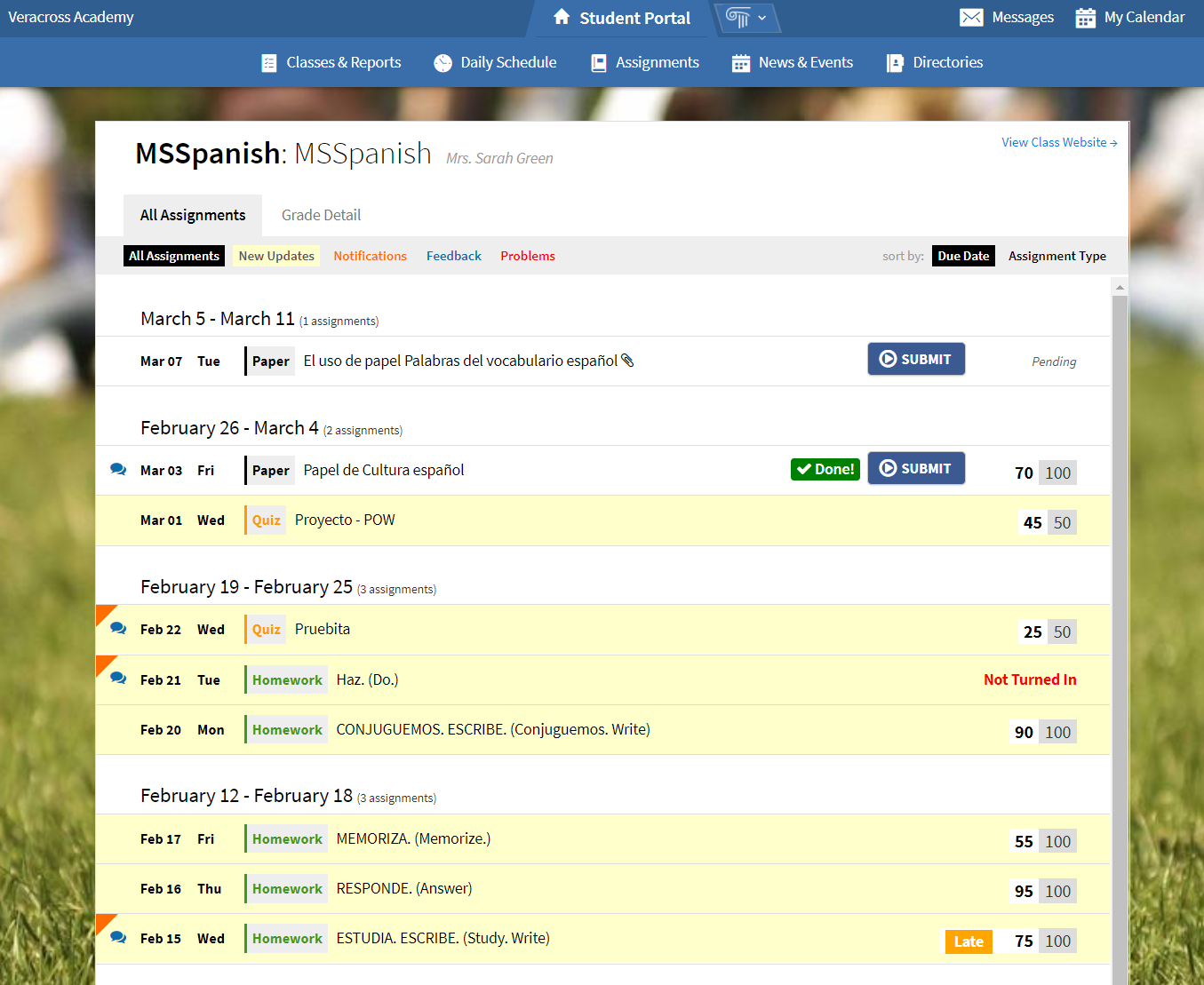Open the Assignments section

tap(644, 62)
